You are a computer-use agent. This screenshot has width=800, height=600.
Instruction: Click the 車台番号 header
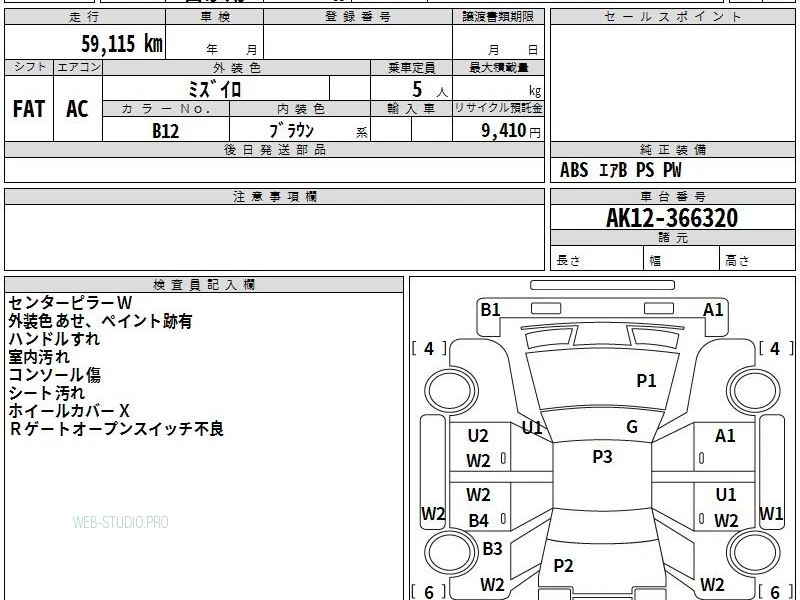coord(672,196)
